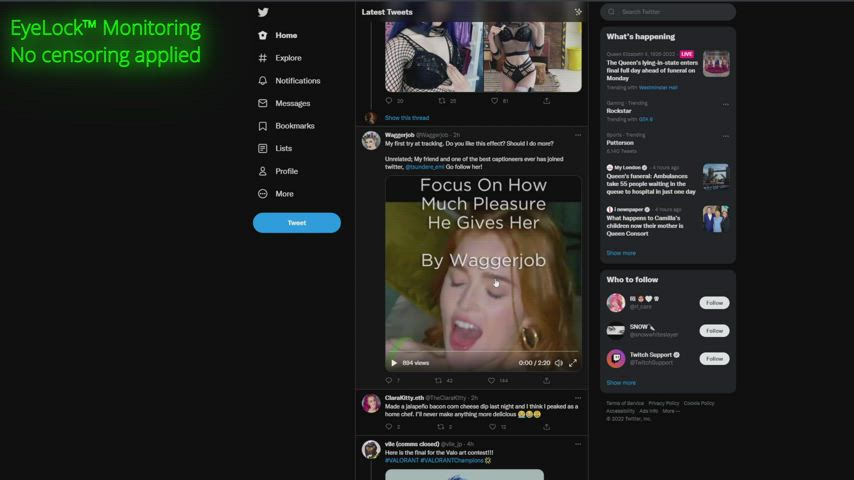Click Show this thread link

(x=407, y=118)
